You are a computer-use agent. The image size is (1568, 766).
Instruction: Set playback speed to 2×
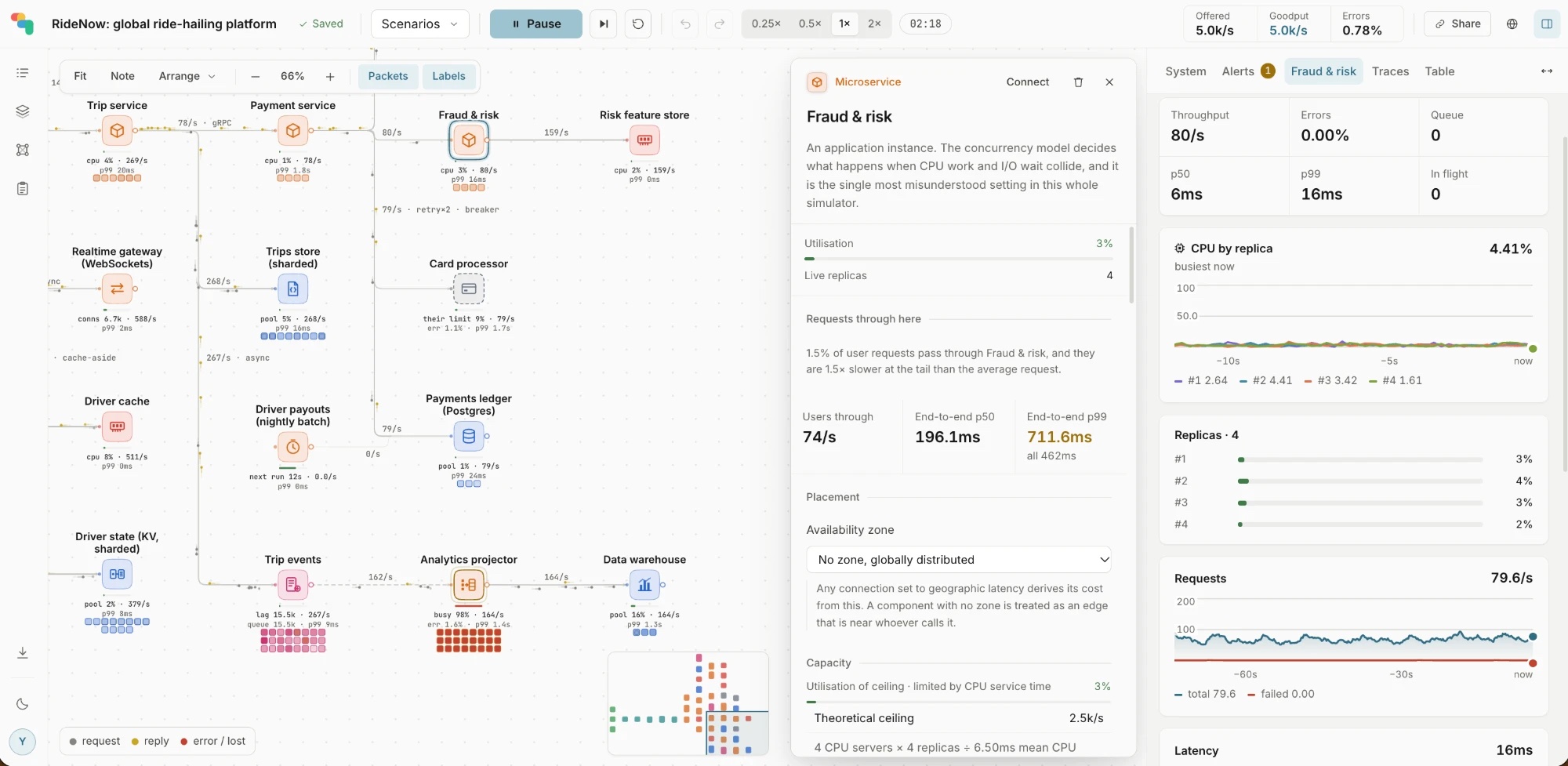(874, 24)
